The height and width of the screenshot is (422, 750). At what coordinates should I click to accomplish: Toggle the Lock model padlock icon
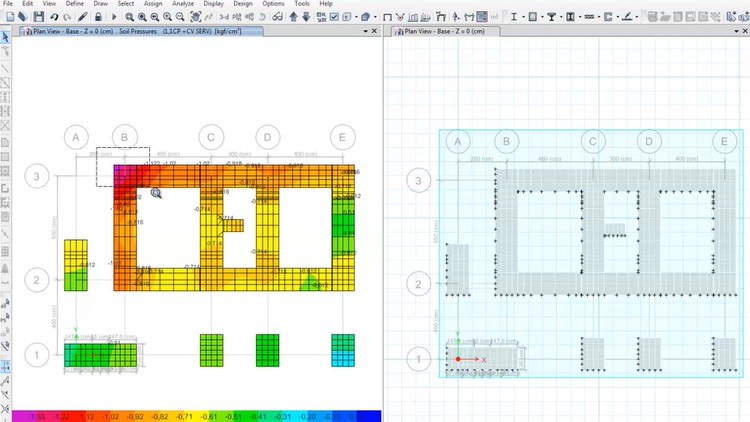coord(98,17)
